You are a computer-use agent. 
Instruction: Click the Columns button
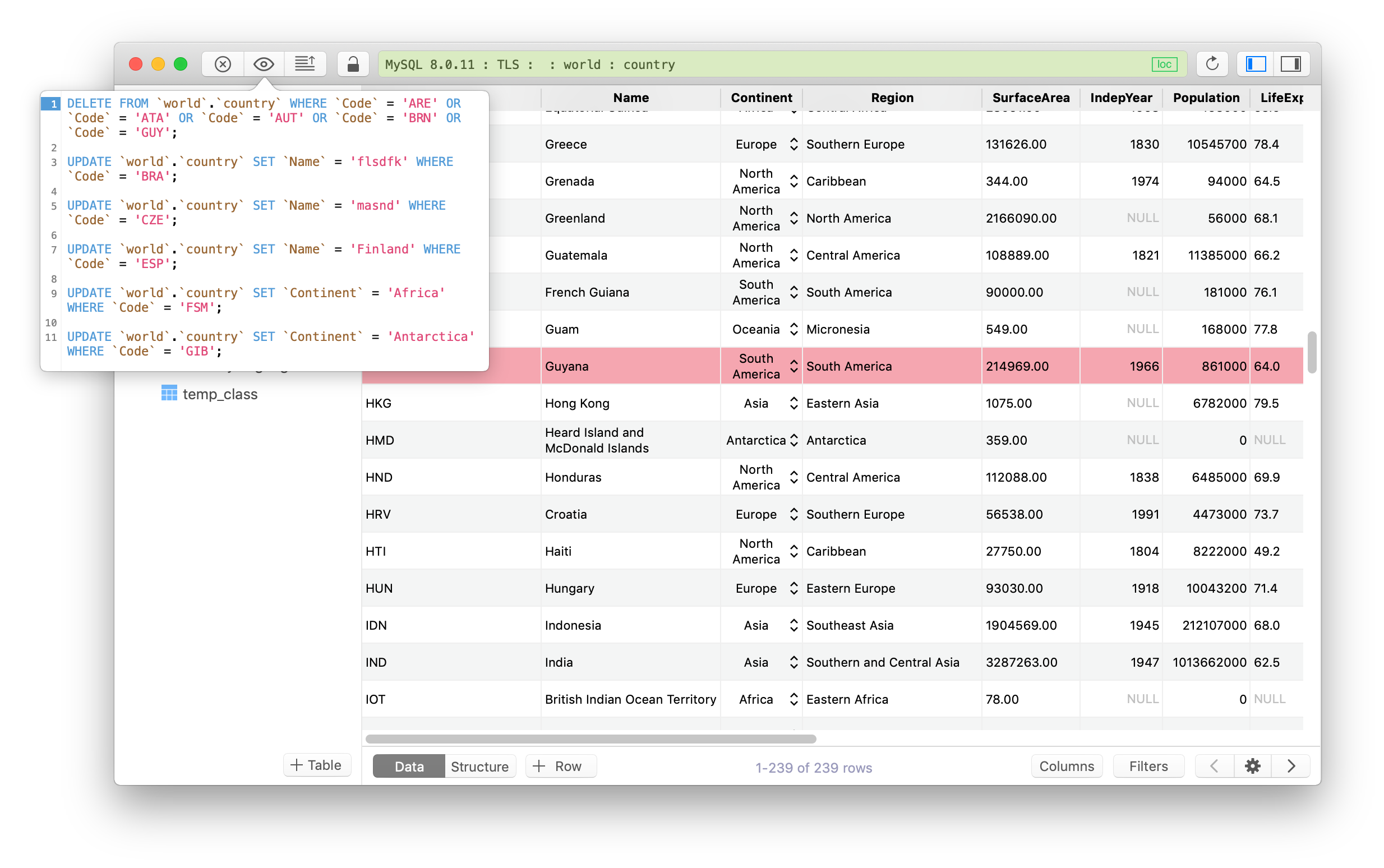point(1065,766)
